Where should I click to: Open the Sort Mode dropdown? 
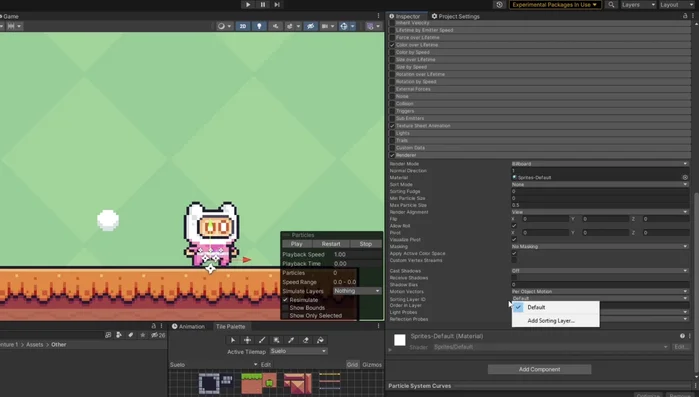[x=600, y=184]
